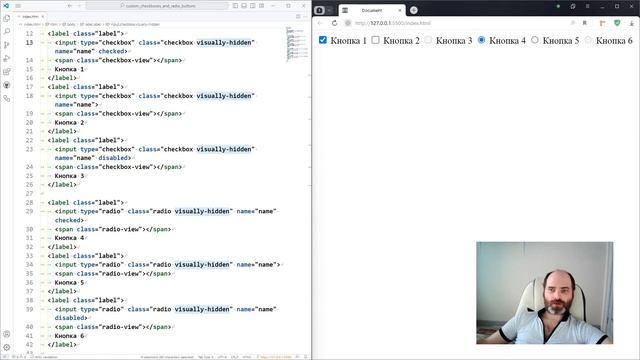Switch to the index.html editor tab
Viewport: 640px width, 360px height.
point(30,16)
